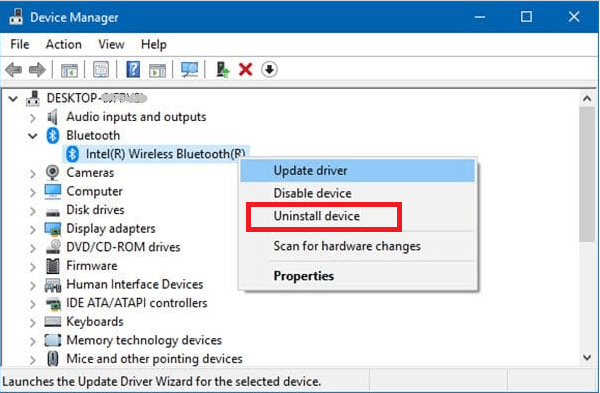The image size is (600, 393).
Task: Select the Keyboards label
Action: (95, 322)
